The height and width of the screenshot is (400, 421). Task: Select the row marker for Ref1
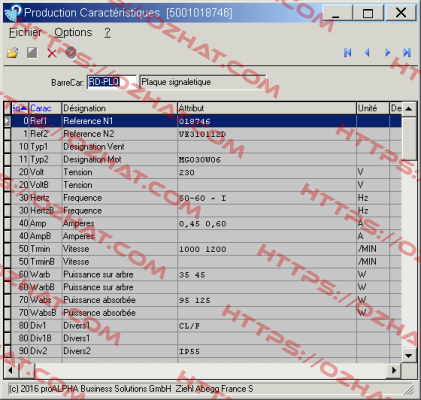point(7,121)
